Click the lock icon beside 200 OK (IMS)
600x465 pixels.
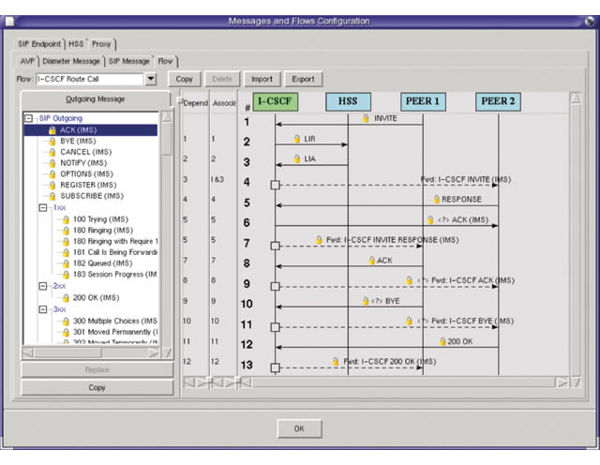[65, 298]
